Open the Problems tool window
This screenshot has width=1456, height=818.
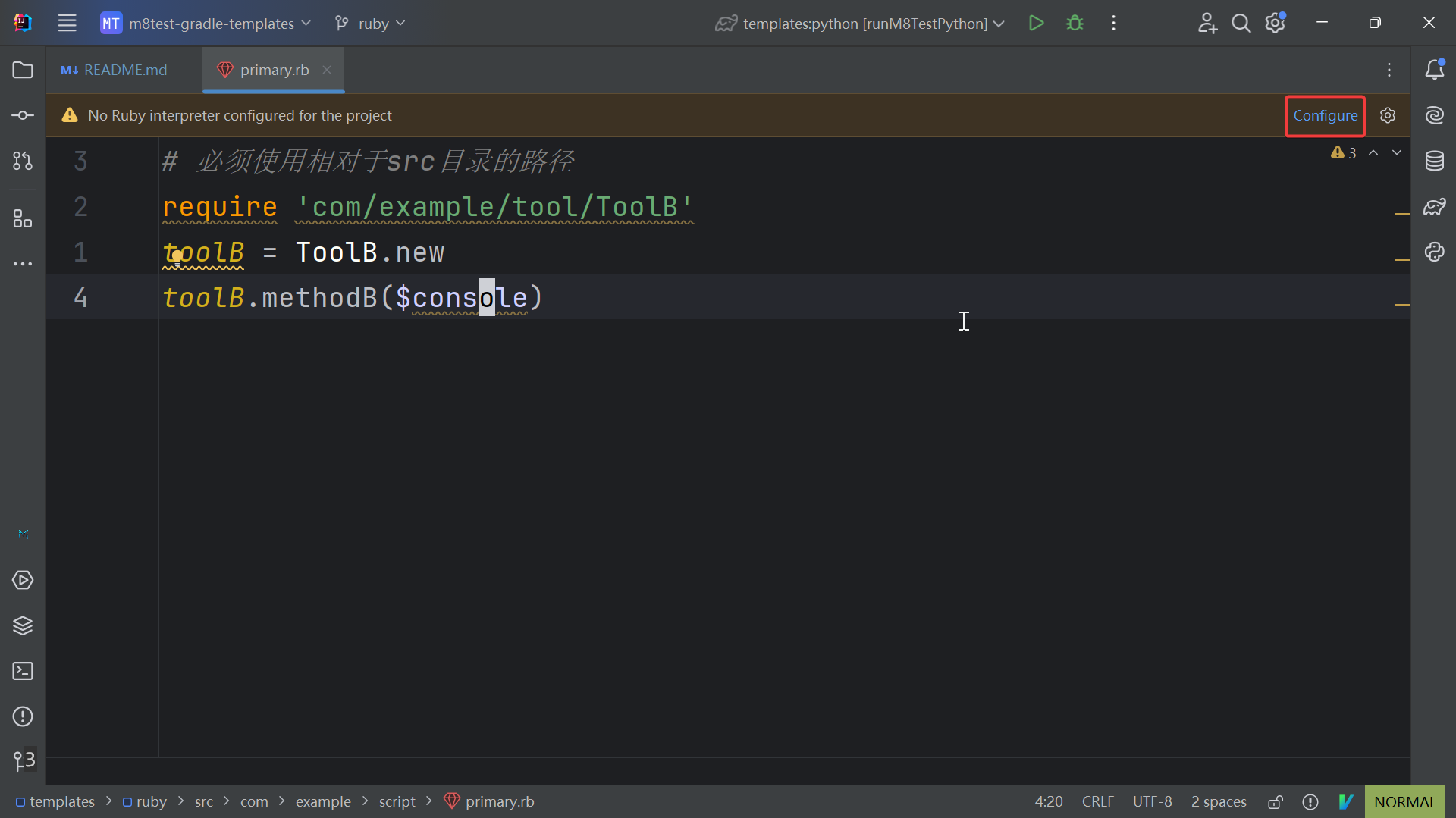point(23,716)
